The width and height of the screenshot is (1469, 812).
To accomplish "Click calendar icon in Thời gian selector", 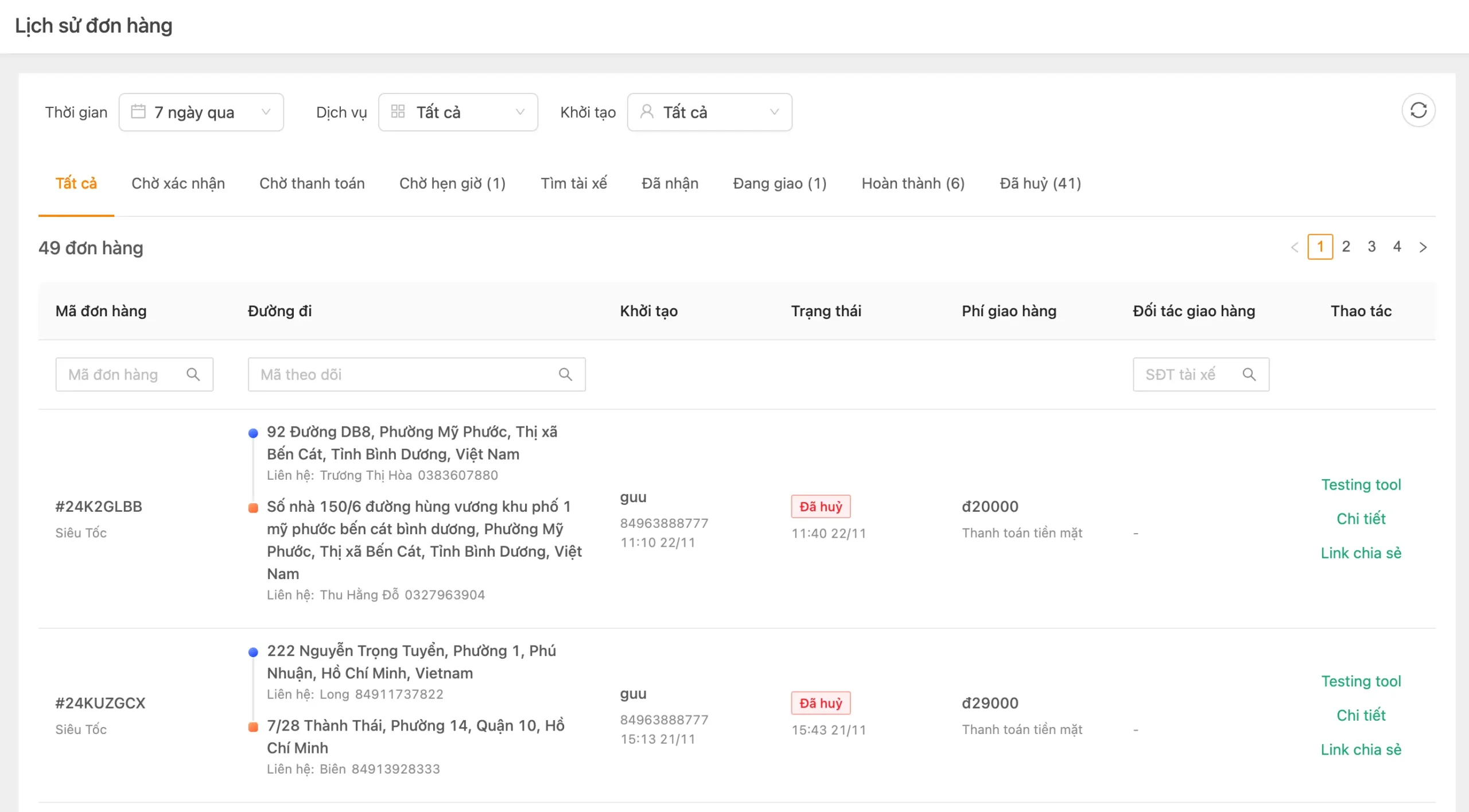I will click(x=138, y=111).
